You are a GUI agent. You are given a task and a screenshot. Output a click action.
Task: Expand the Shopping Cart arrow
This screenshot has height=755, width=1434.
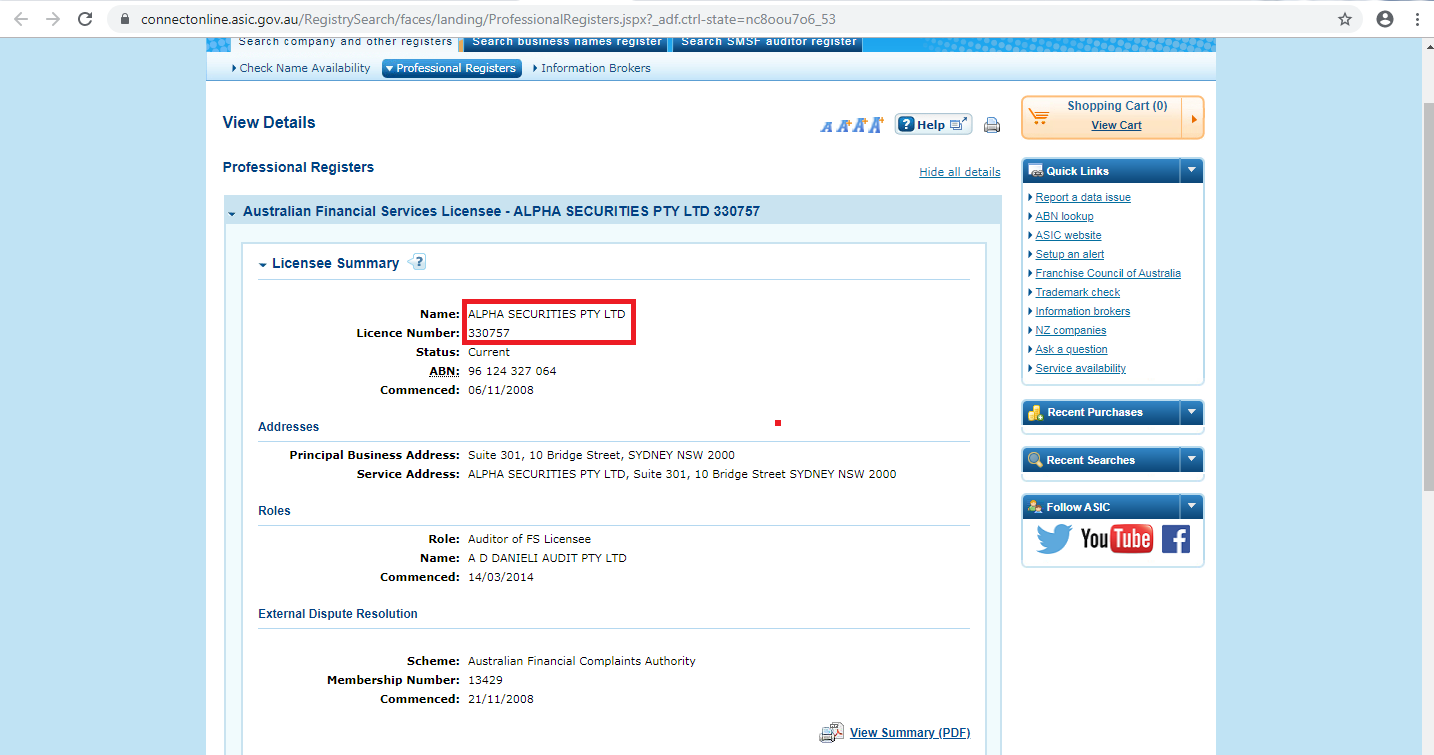coord(1193,118)
